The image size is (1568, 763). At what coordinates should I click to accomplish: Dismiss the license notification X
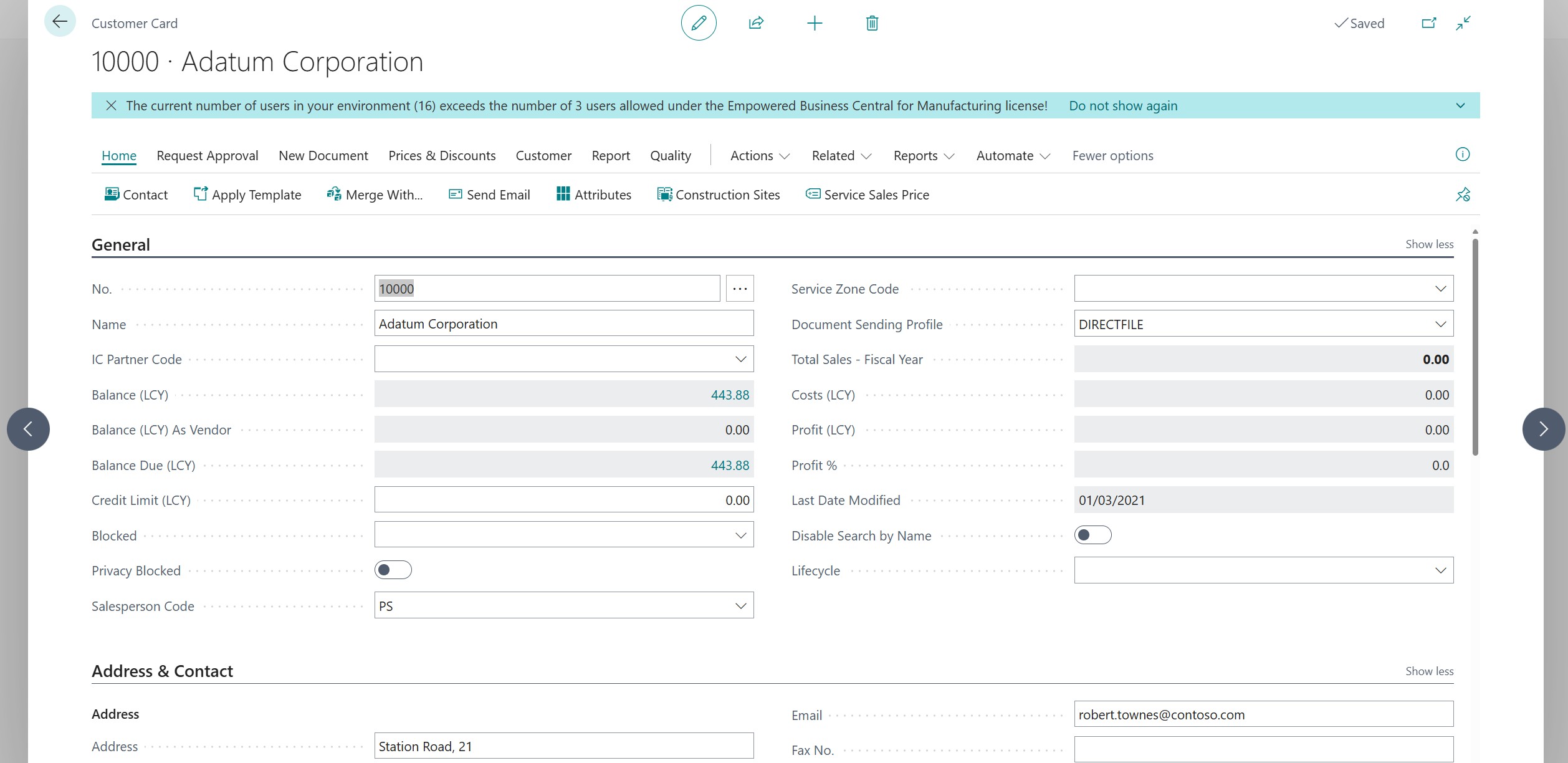click(x=111, y=105)
